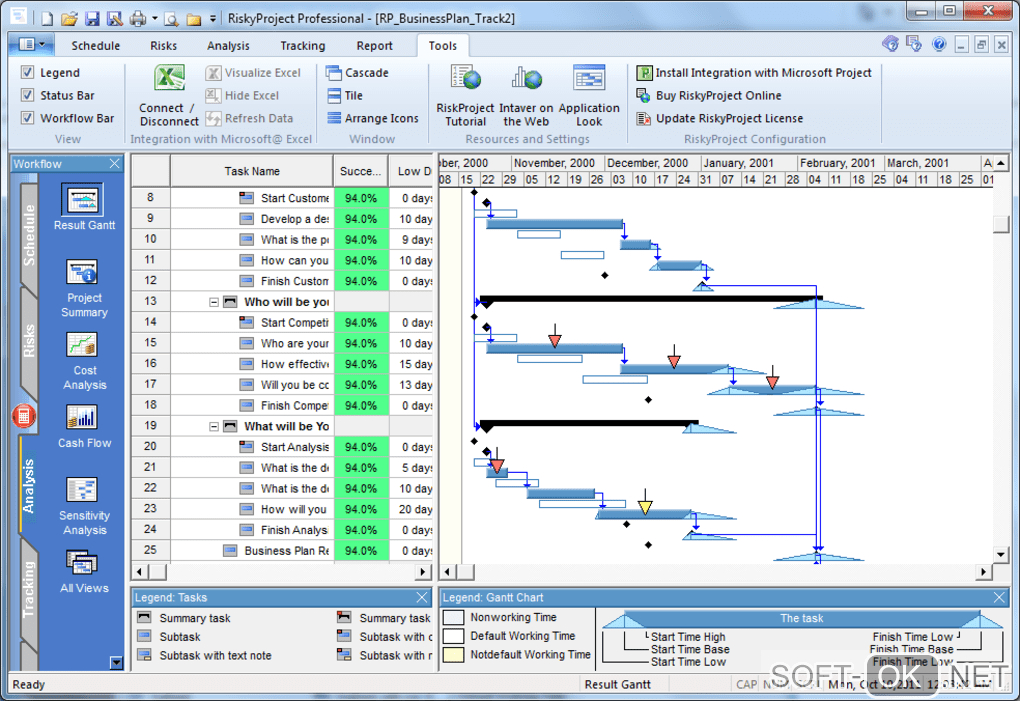This screenshot has height=701, width=1020.
Task: Open the Cost Analysis view icon
Action: coord(83,345)
